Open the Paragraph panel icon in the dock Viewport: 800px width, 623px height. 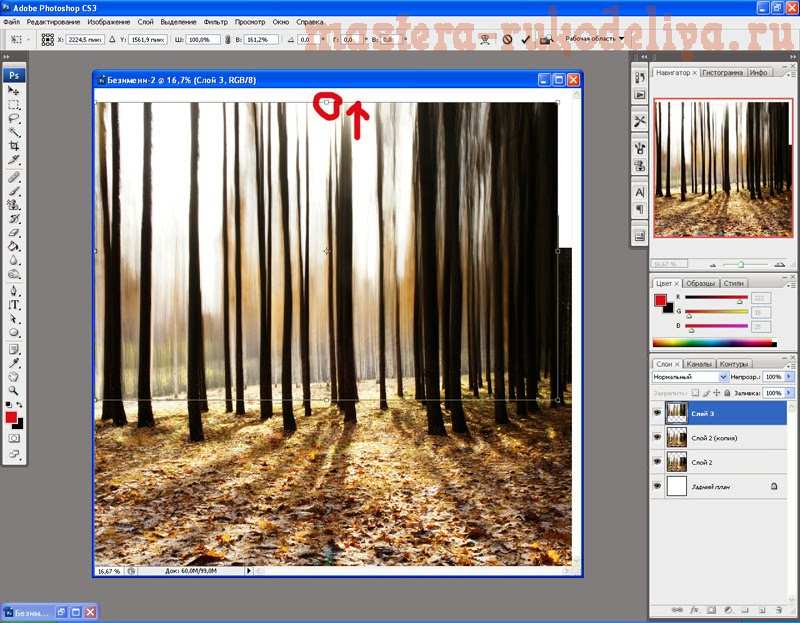640,209
